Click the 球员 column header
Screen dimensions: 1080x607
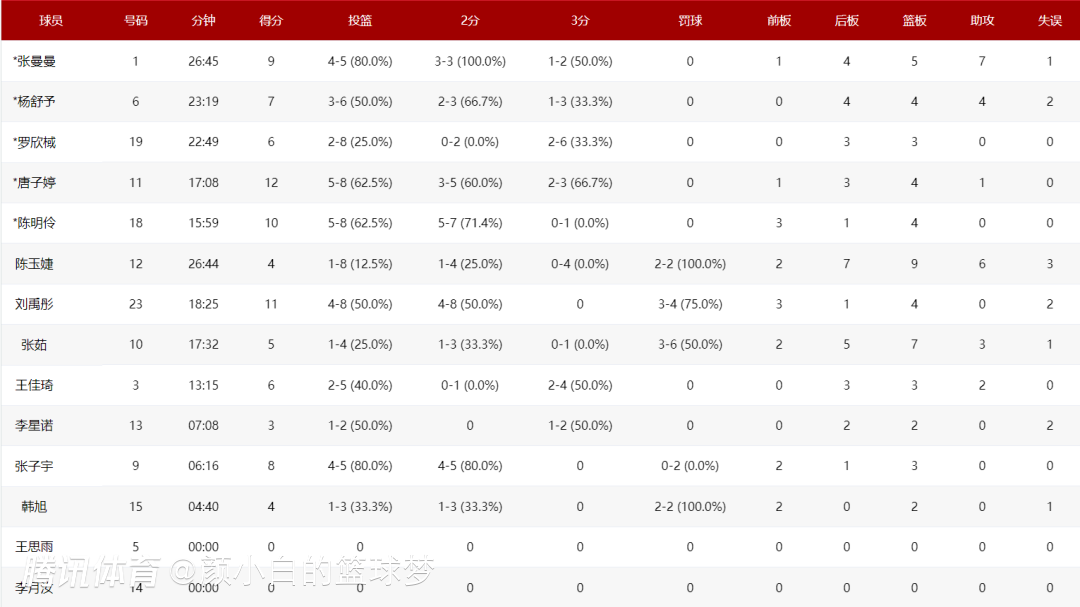[51, 20]
